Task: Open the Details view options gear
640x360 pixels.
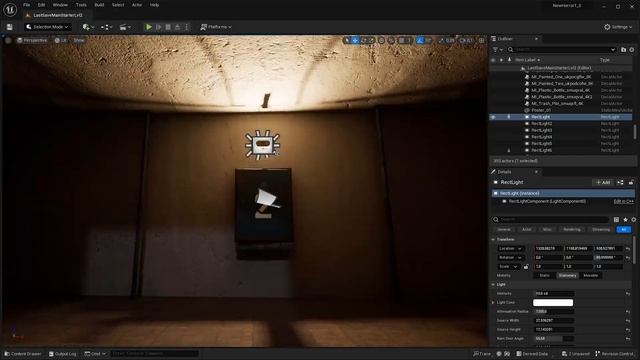Action: [x=633, y=220]
